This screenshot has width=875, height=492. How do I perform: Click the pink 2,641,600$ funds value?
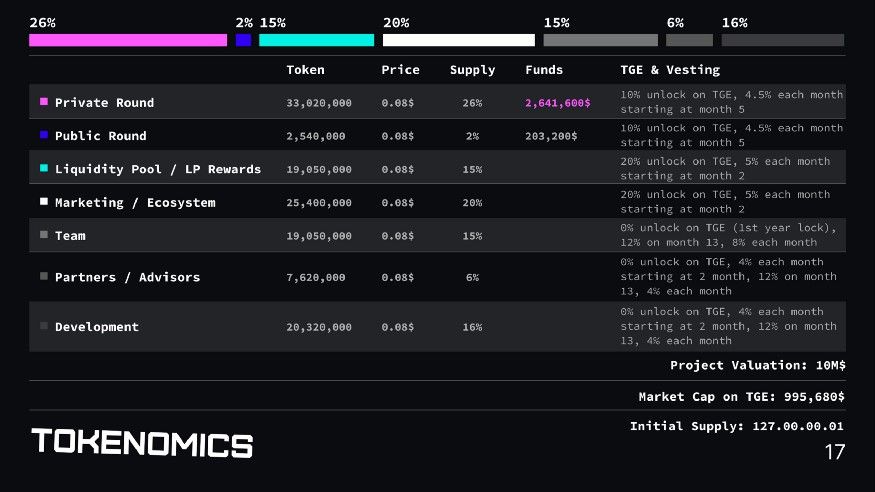point(557,103)
